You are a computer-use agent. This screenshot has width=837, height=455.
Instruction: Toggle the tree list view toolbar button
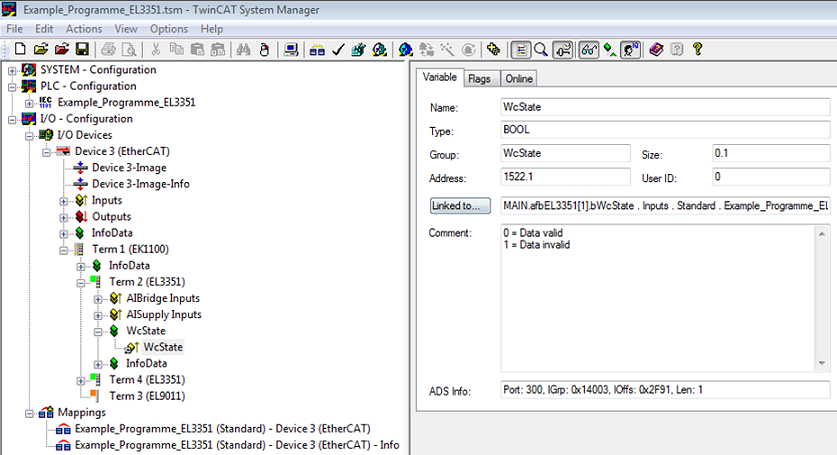(521, 50)
